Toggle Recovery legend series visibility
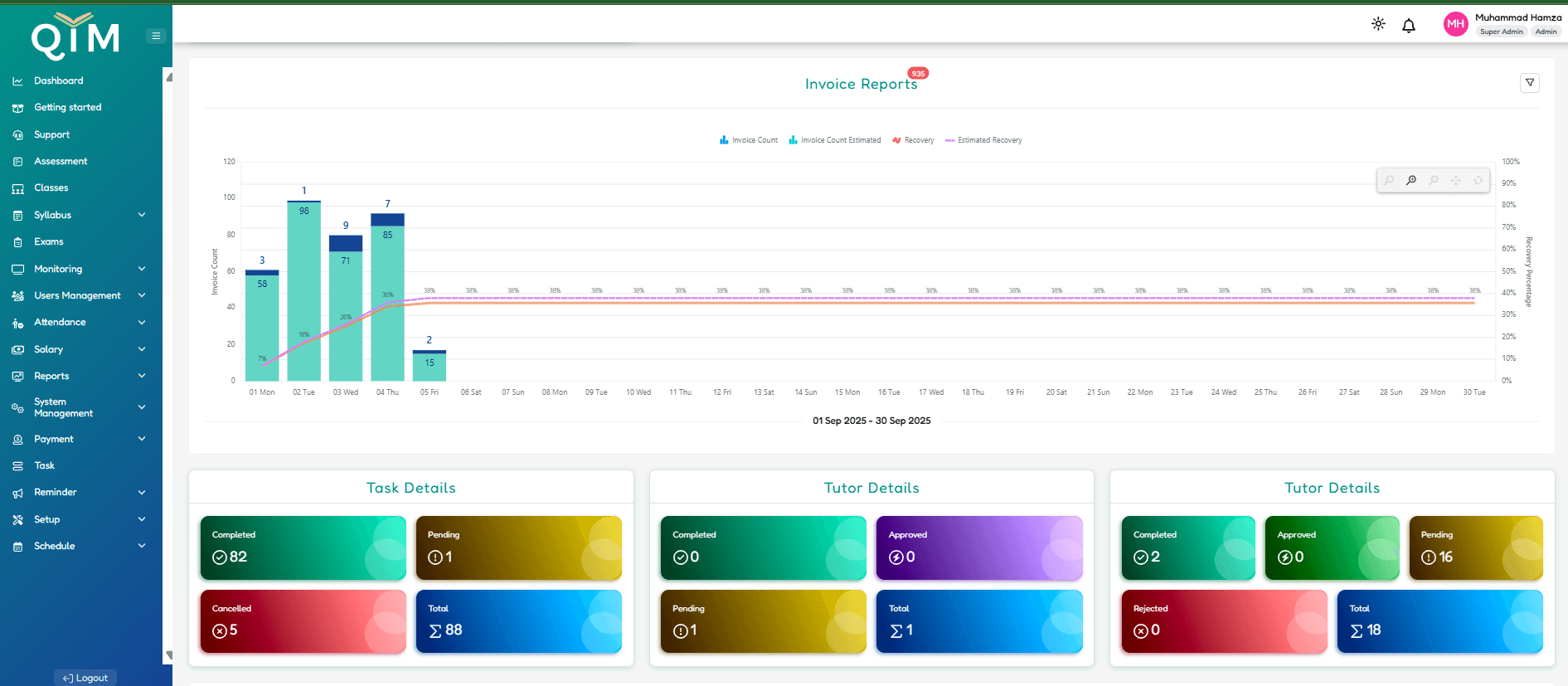 [x=913, y=140]
